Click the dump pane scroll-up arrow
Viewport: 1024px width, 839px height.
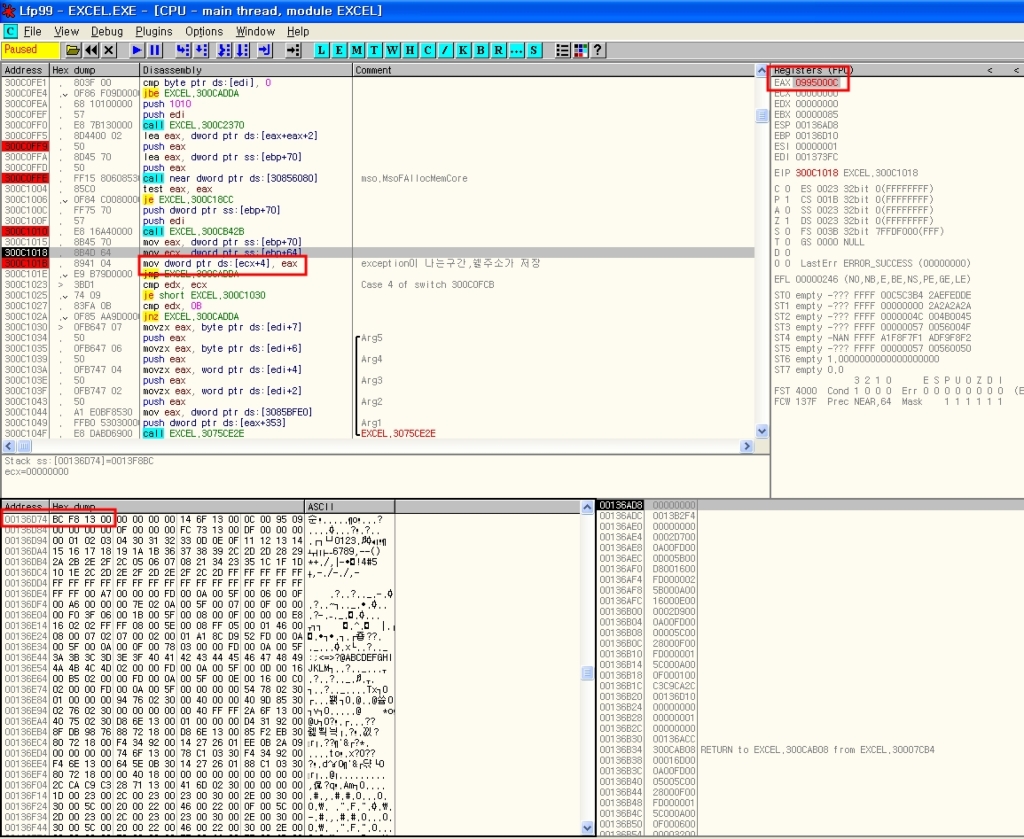[x=587, y=507]
